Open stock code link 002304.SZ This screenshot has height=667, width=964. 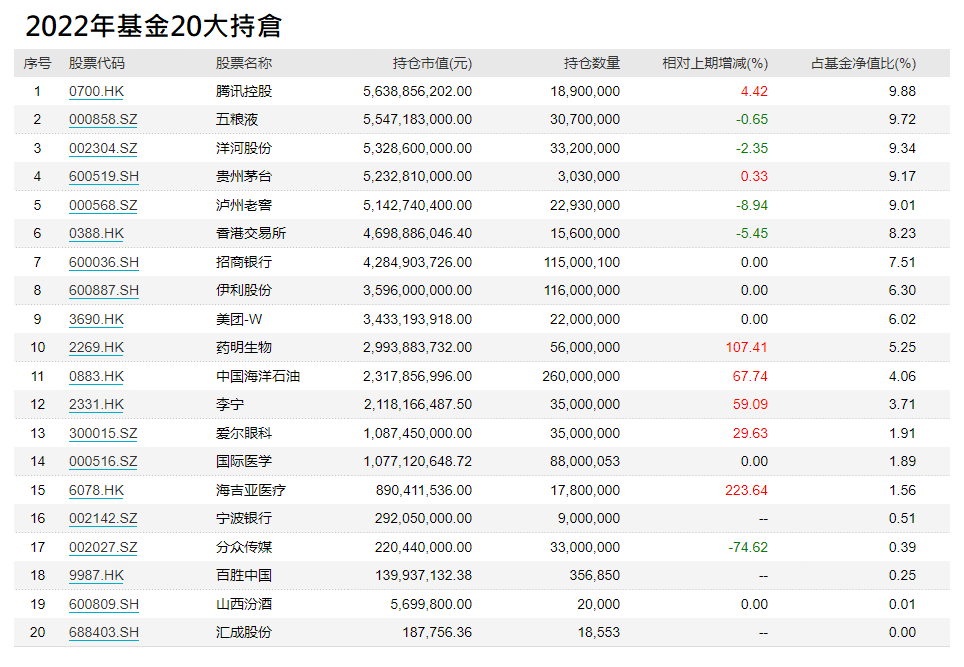point(103,149)
